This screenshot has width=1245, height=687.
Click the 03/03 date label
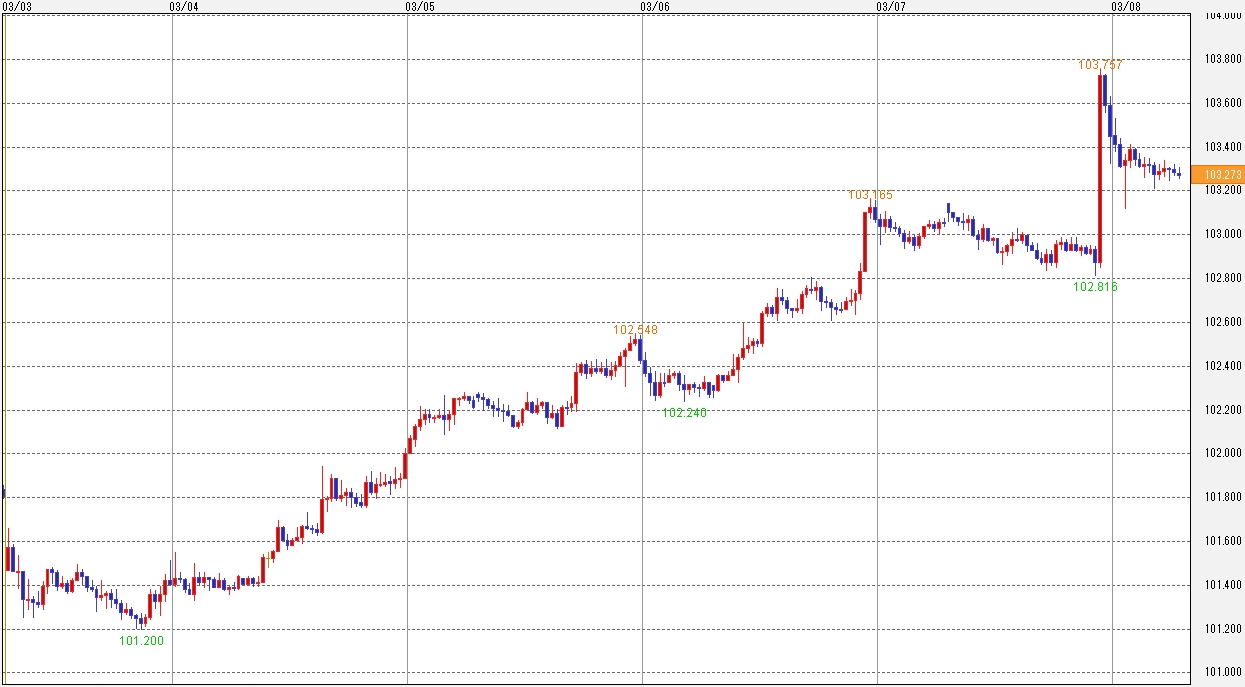tap(16, 6)
